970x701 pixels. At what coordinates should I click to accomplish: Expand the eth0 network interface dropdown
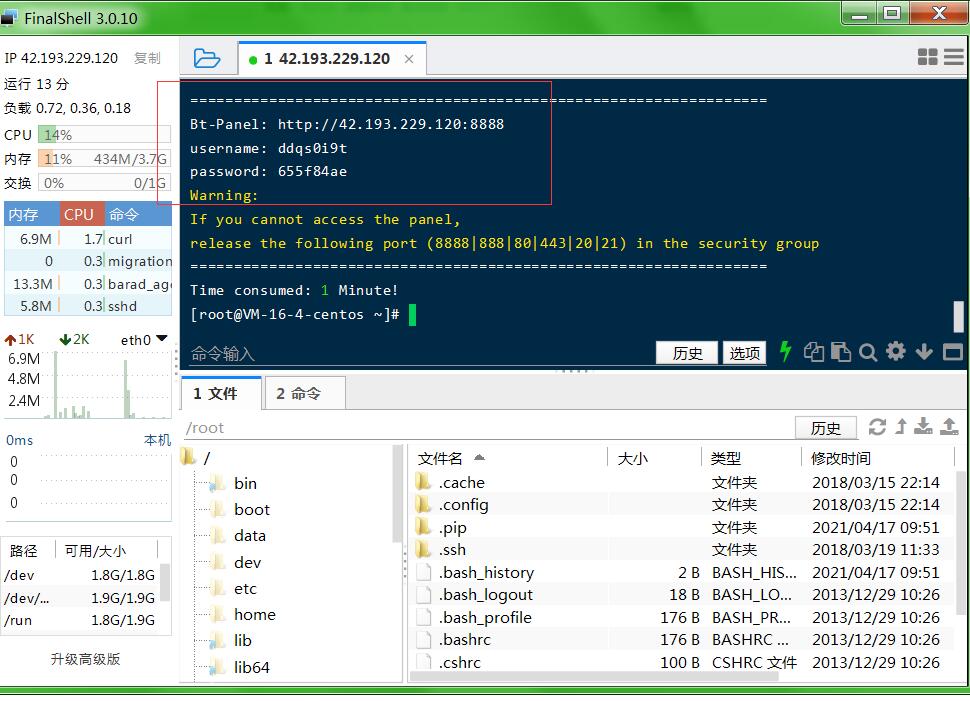pos(162,339)
